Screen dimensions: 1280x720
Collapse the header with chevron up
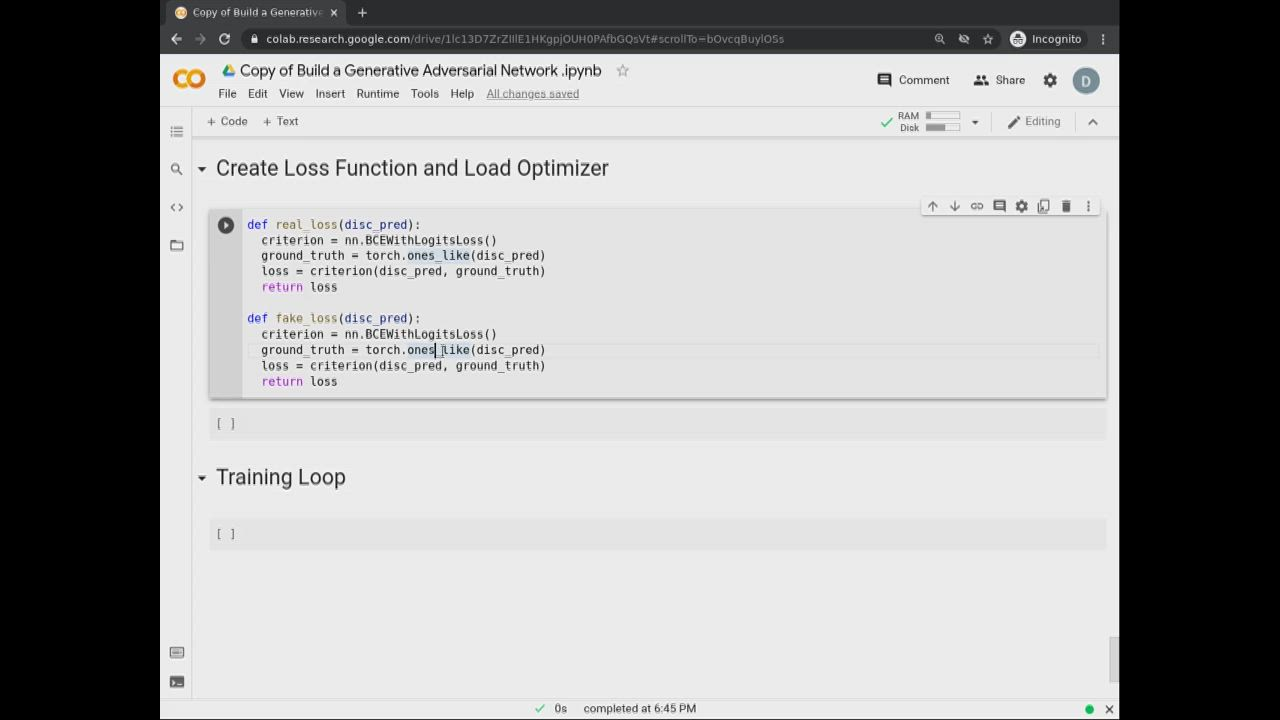[1093, 122]
